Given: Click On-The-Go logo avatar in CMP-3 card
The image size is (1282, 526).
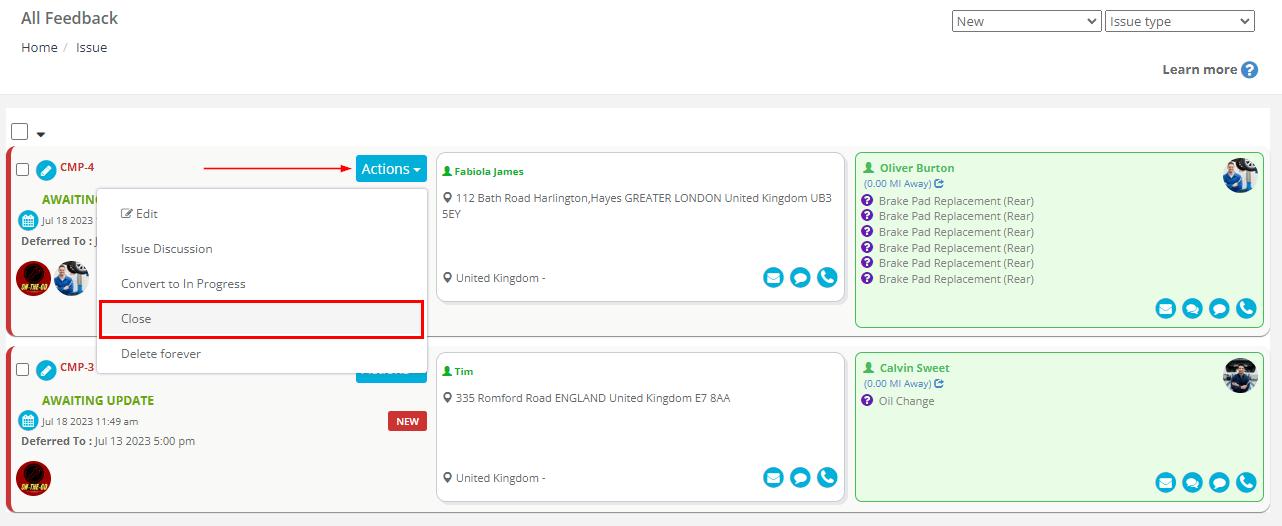Looking at the screenshot, I should 34,478.
